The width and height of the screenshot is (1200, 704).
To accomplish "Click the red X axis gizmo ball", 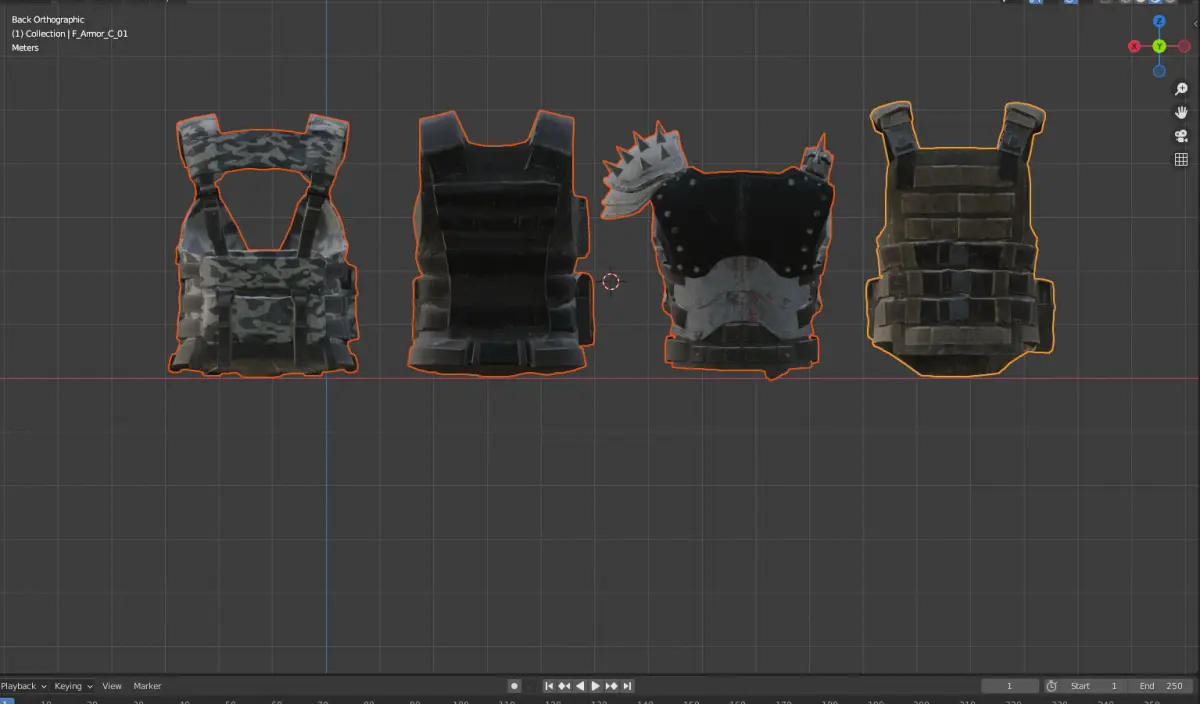I will 1134,46.
